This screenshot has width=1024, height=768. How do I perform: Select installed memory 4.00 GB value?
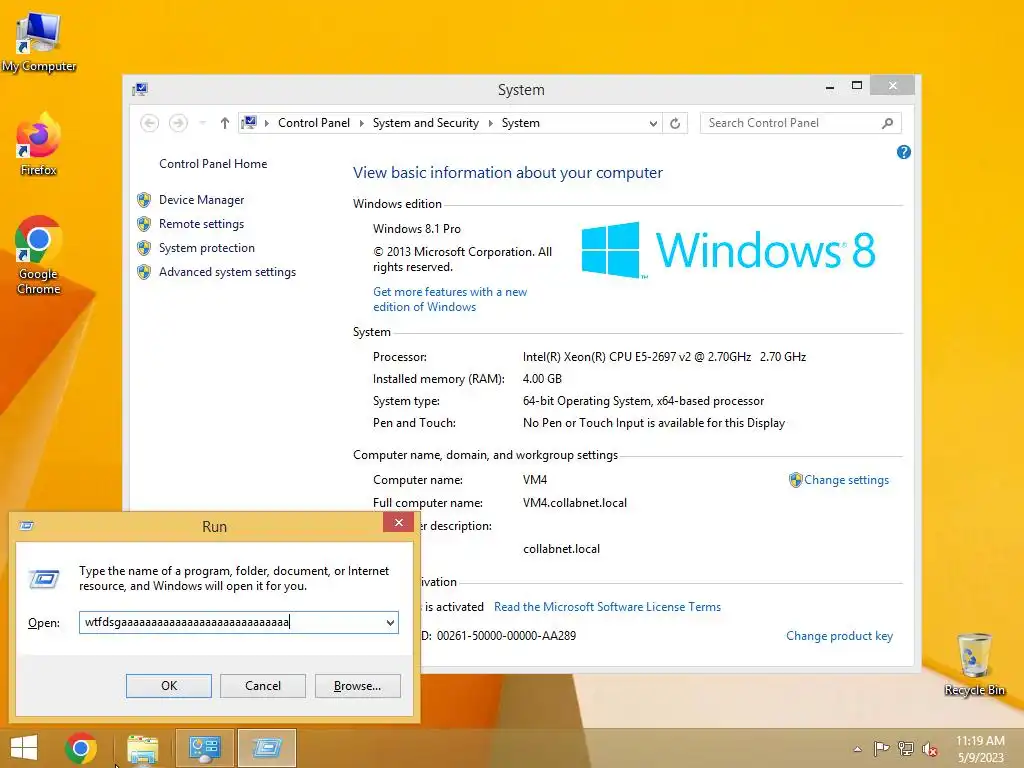[x=542, y=379]
